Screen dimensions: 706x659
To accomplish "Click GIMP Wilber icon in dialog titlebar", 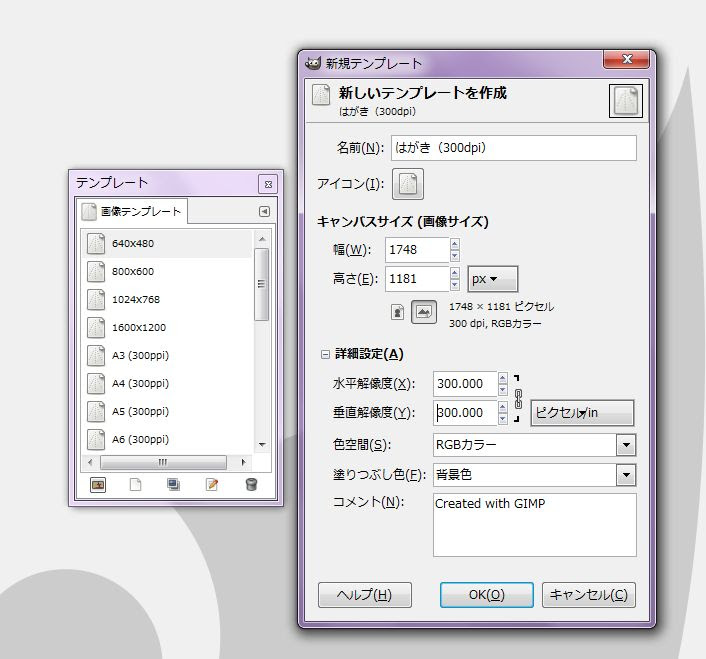I will (x=313, y=63).
